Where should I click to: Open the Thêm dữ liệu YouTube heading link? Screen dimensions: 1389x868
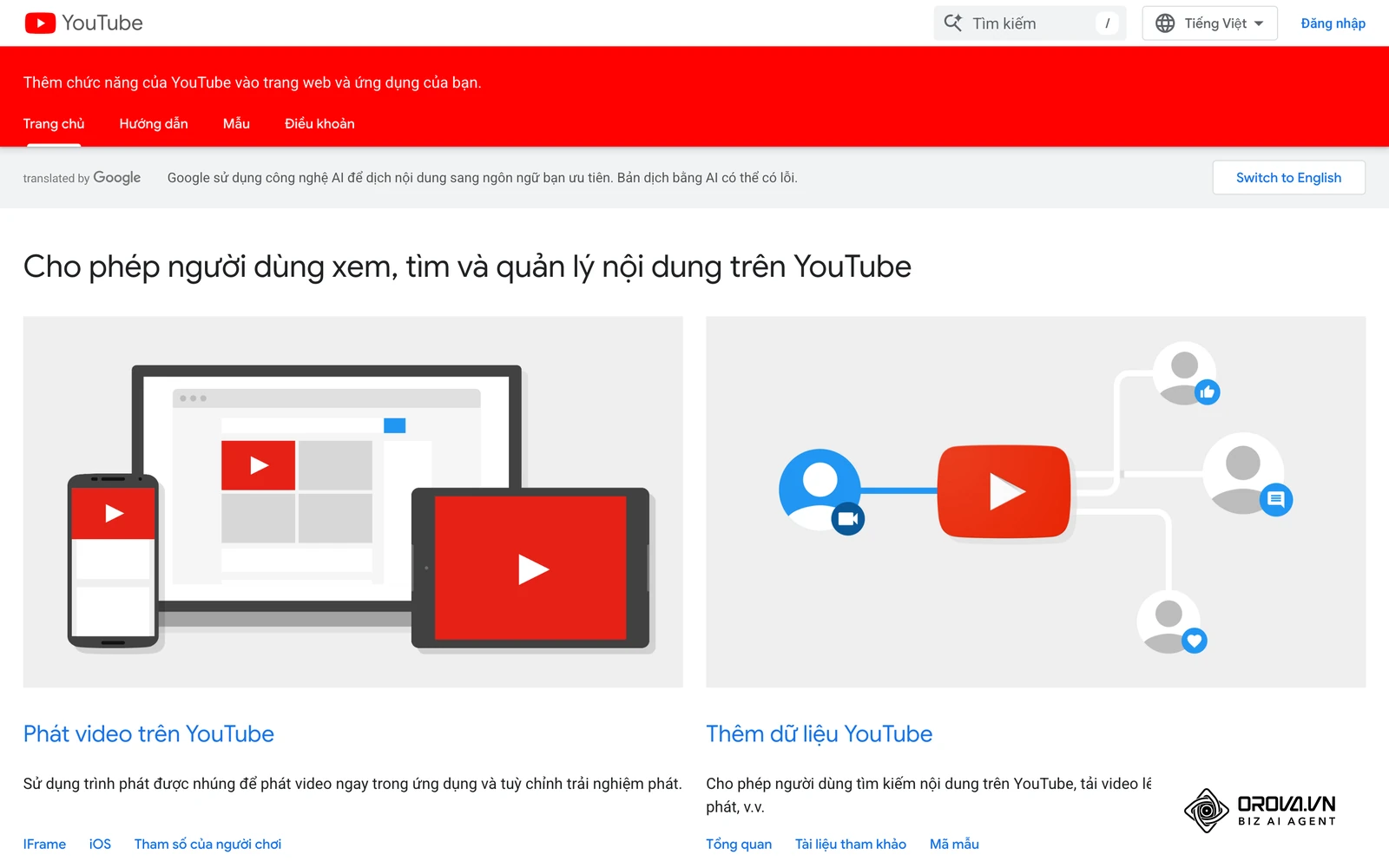[819, 734]
